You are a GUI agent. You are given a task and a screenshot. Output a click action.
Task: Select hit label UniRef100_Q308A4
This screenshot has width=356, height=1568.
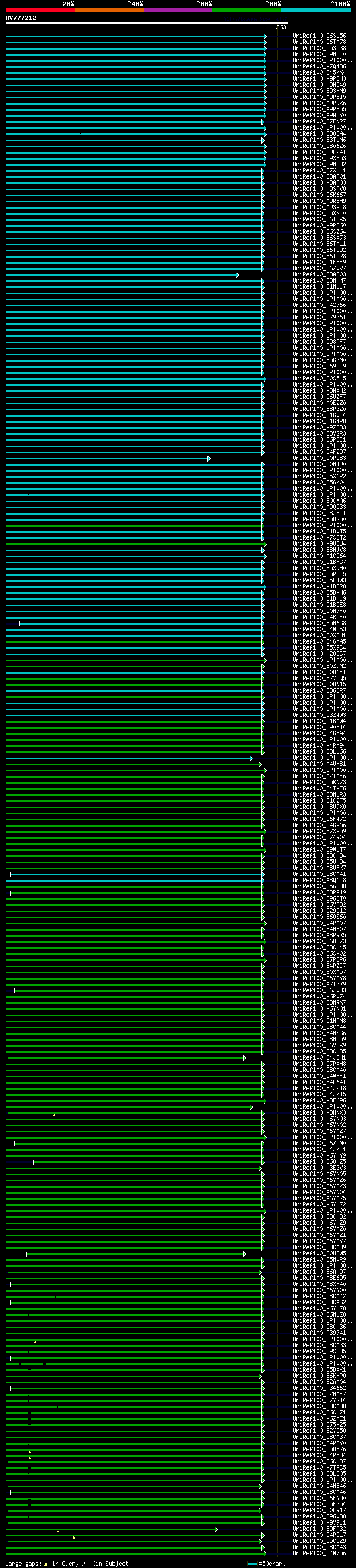click(319, 134)
